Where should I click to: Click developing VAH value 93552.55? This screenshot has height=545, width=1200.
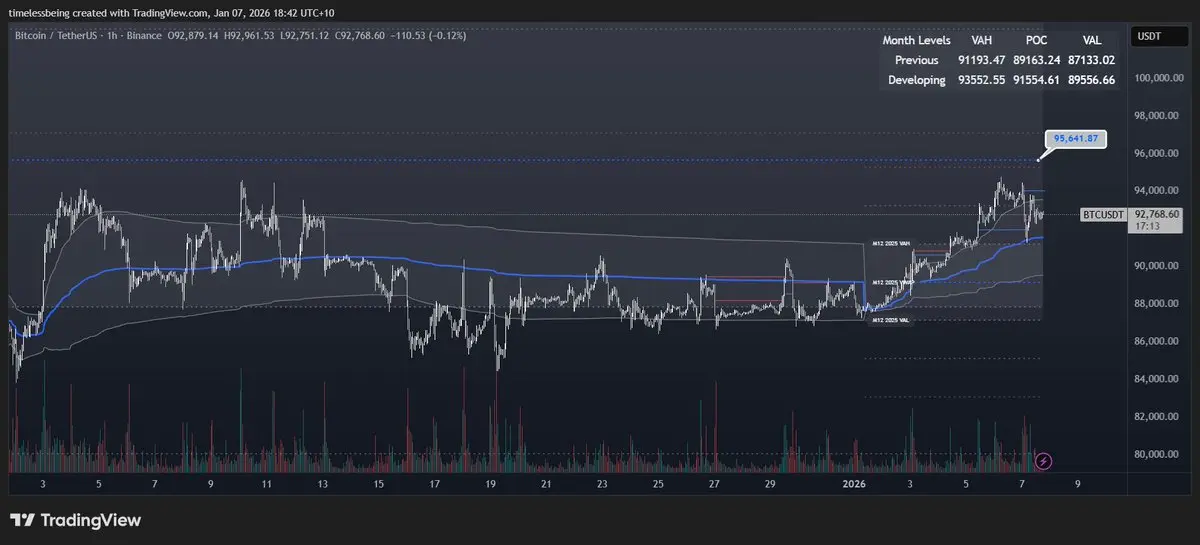point(982,80)
